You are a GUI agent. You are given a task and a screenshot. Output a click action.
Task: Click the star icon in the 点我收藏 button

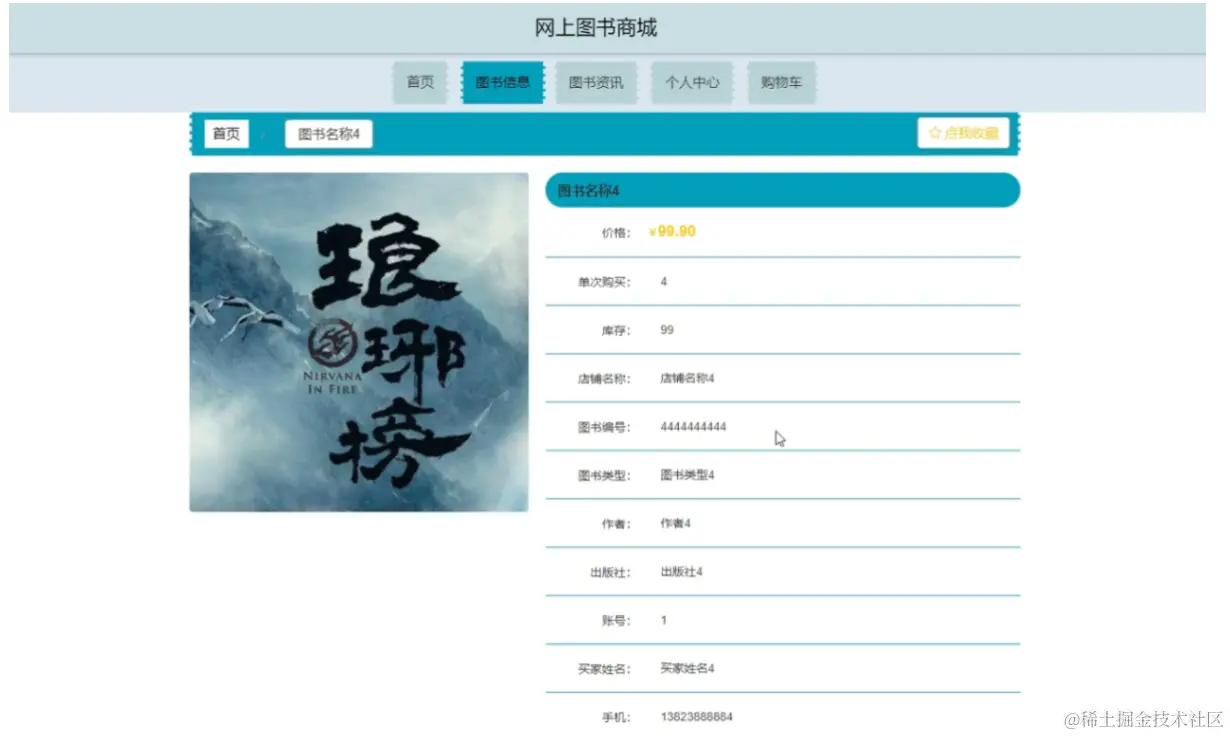point(935,133)
